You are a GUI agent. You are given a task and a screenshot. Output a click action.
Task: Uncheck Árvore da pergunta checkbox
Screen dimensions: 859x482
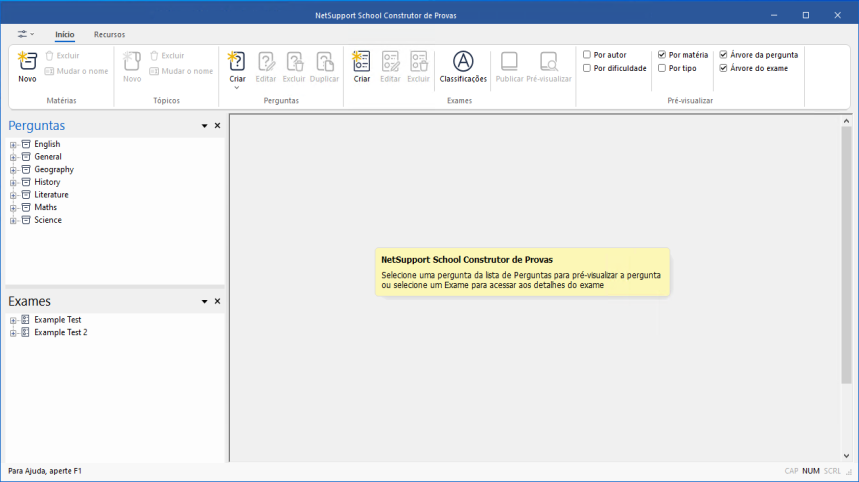(x=723, y=55)
